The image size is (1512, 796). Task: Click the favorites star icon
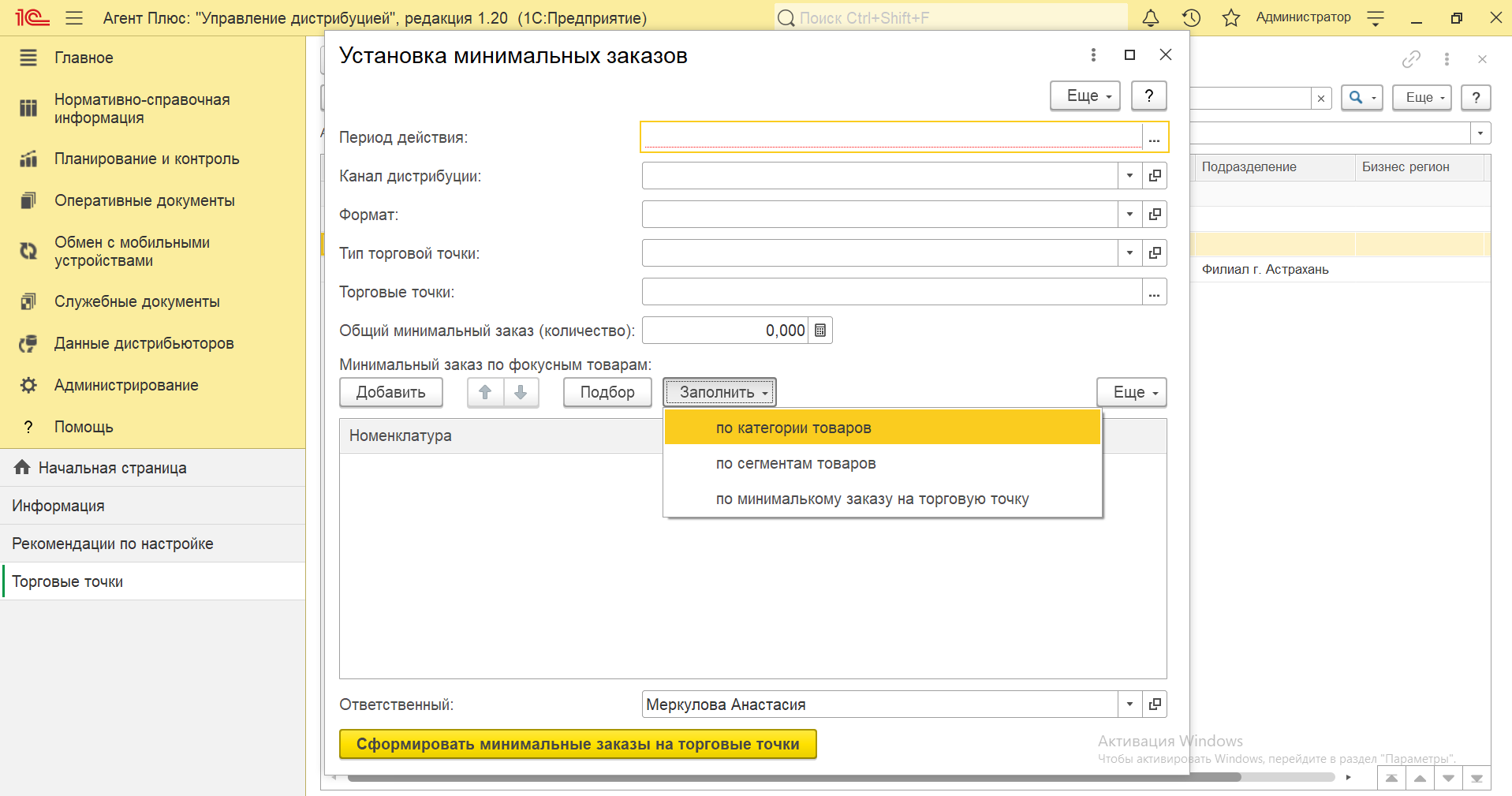coord(1230,18)
